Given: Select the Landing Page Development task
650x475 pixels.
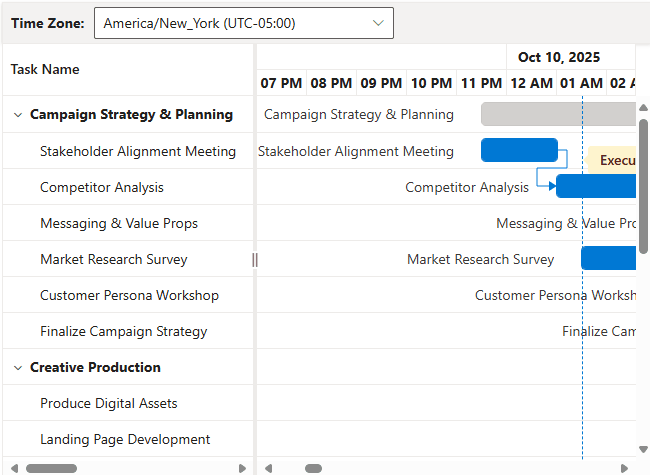Looking at the screenshot, I should tap(125, 439).
